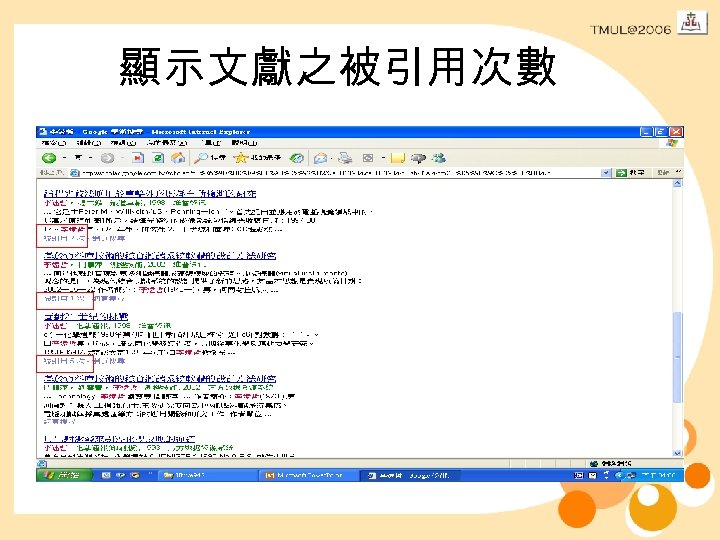This screenshot has height=540, width=720.
Task: Open the View (檢視) menu
Action: click(x=124, y=143)
